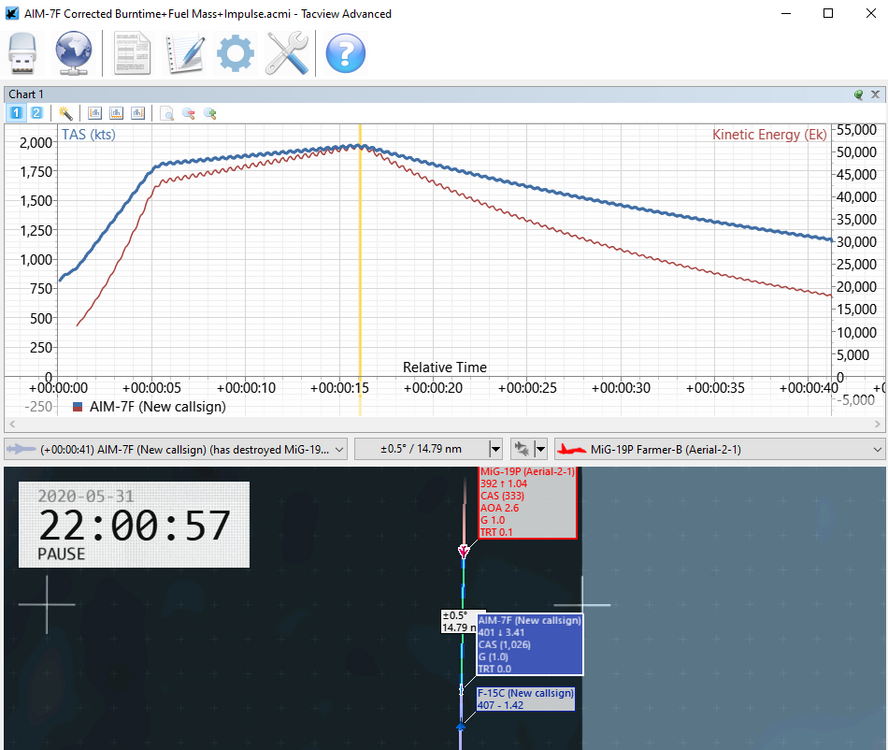This screenshot has width=888, height=750.
Task: Click the TAS (kts) axis label
Action: pos(88,134)
